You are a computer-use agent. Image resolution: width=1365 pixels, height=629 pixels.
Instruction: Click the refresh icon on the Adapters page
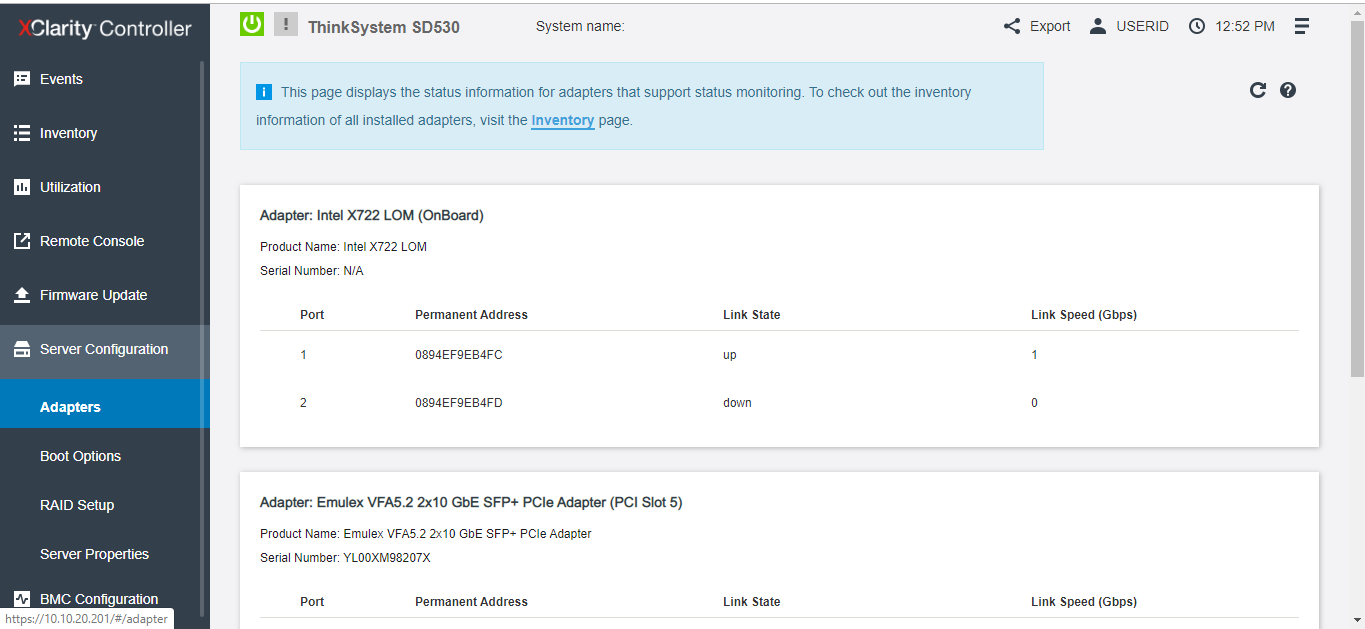(1257, 90)
